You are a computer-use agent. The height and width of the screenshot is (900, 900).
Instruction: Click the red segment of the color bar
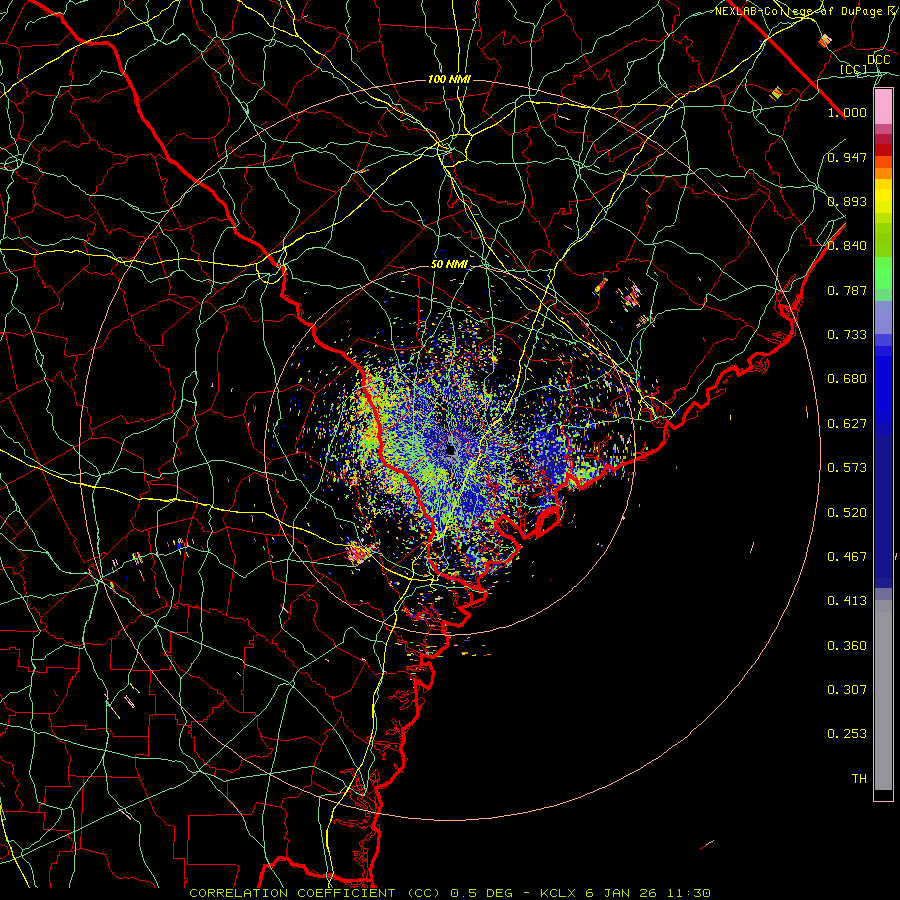[883, 150]
